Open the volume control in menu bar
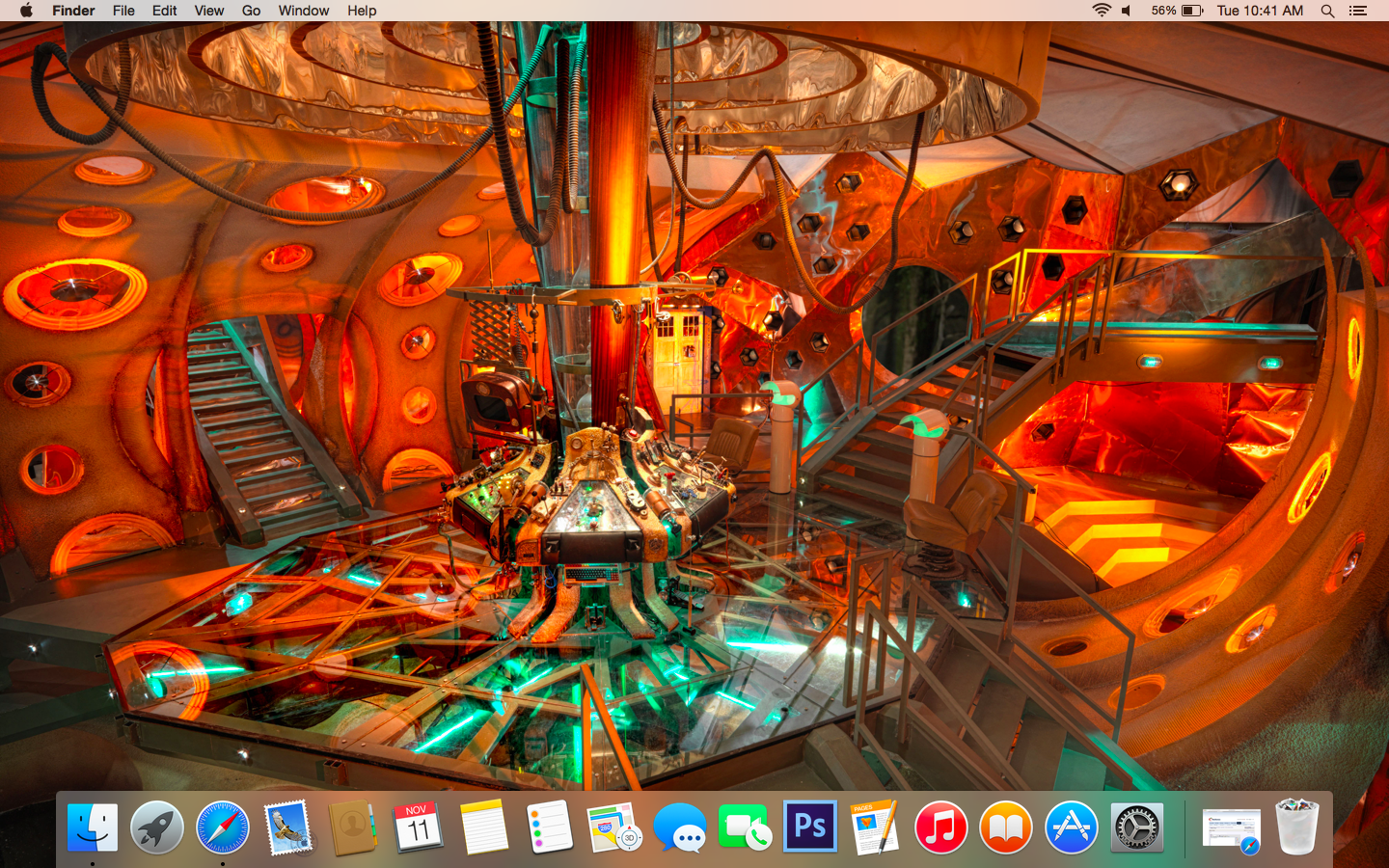 point(1127,11)
